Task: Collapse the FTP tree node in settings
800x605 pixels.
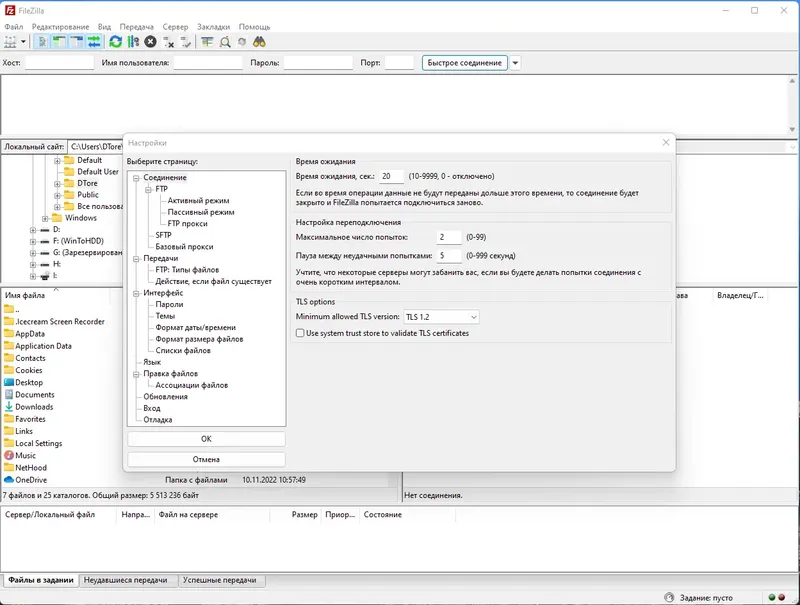Action: pos(148,189)
